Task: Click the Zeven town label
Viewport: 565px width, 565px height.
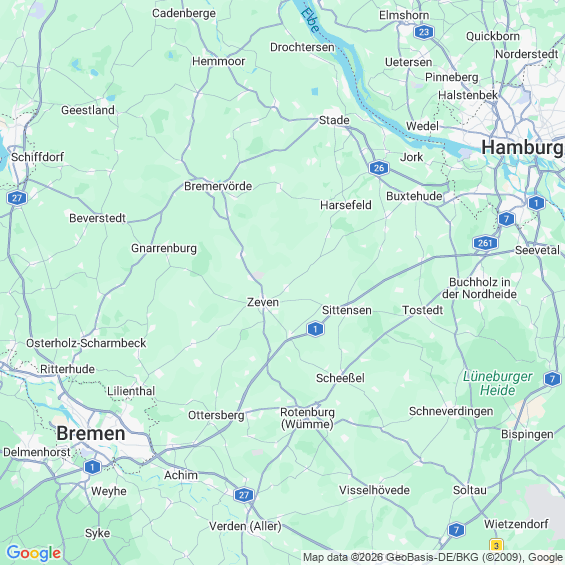Action: click(263, 302)
